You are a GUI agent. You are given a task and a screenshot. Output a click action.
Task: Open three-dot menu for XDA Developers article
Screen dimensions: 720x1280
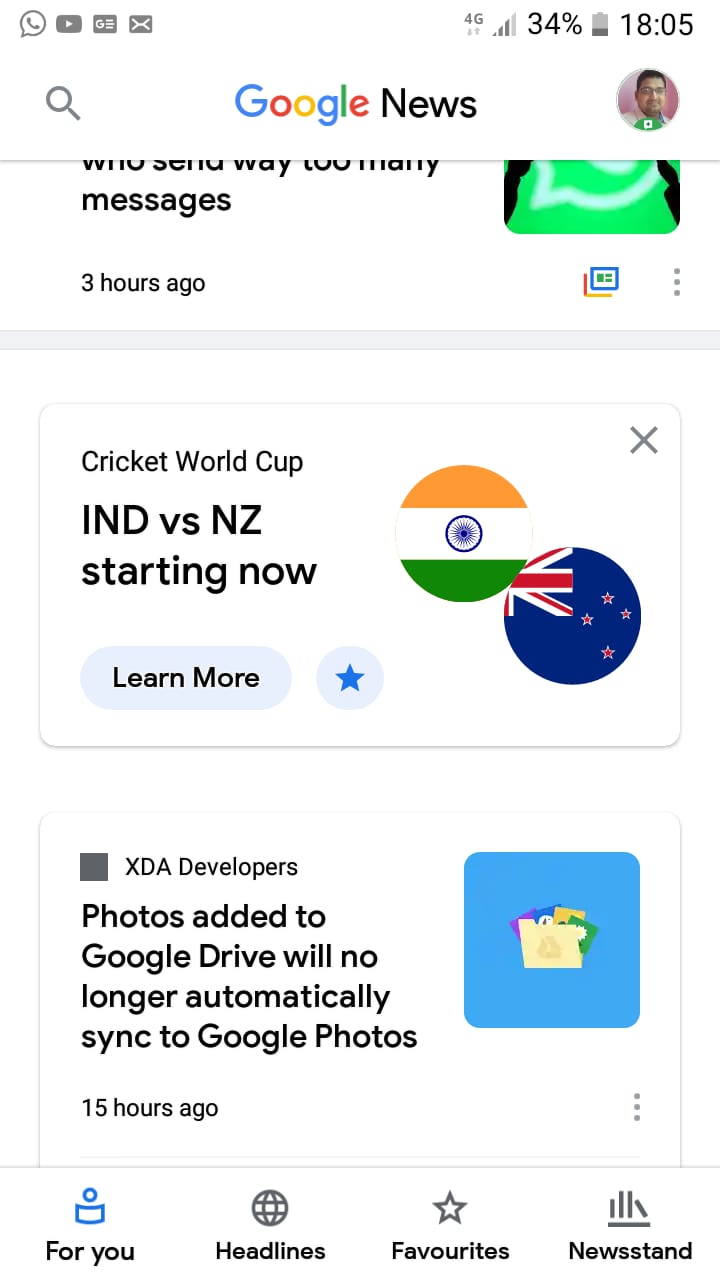[637, 1107]
